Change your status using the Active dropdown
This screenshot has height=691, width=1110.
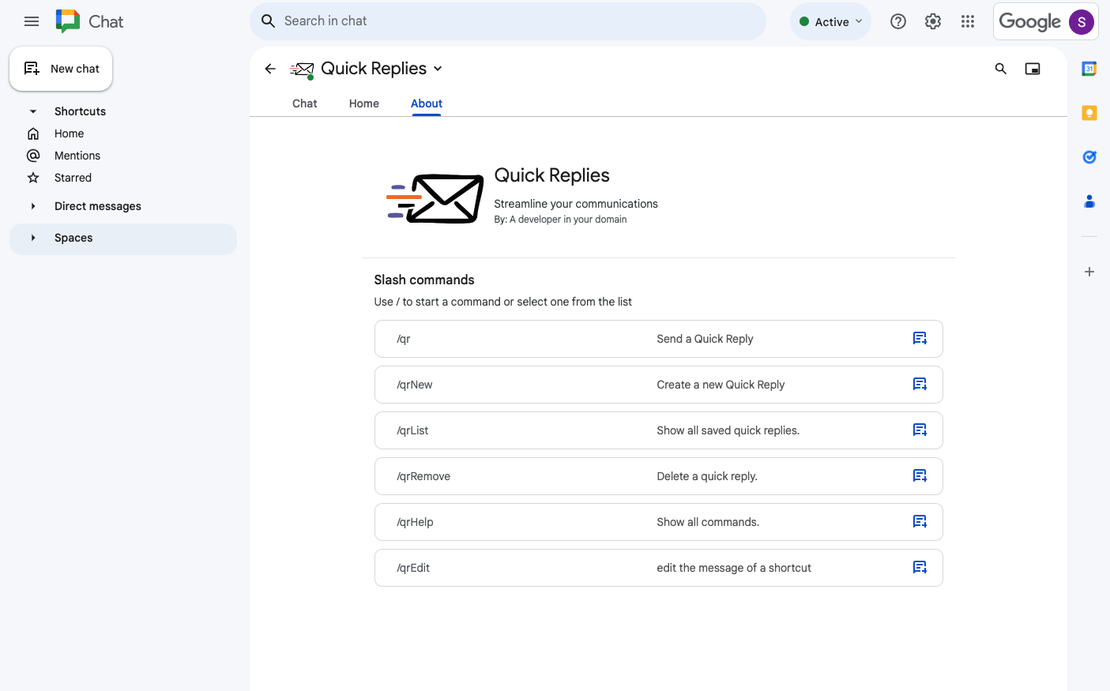pos(830,21)
